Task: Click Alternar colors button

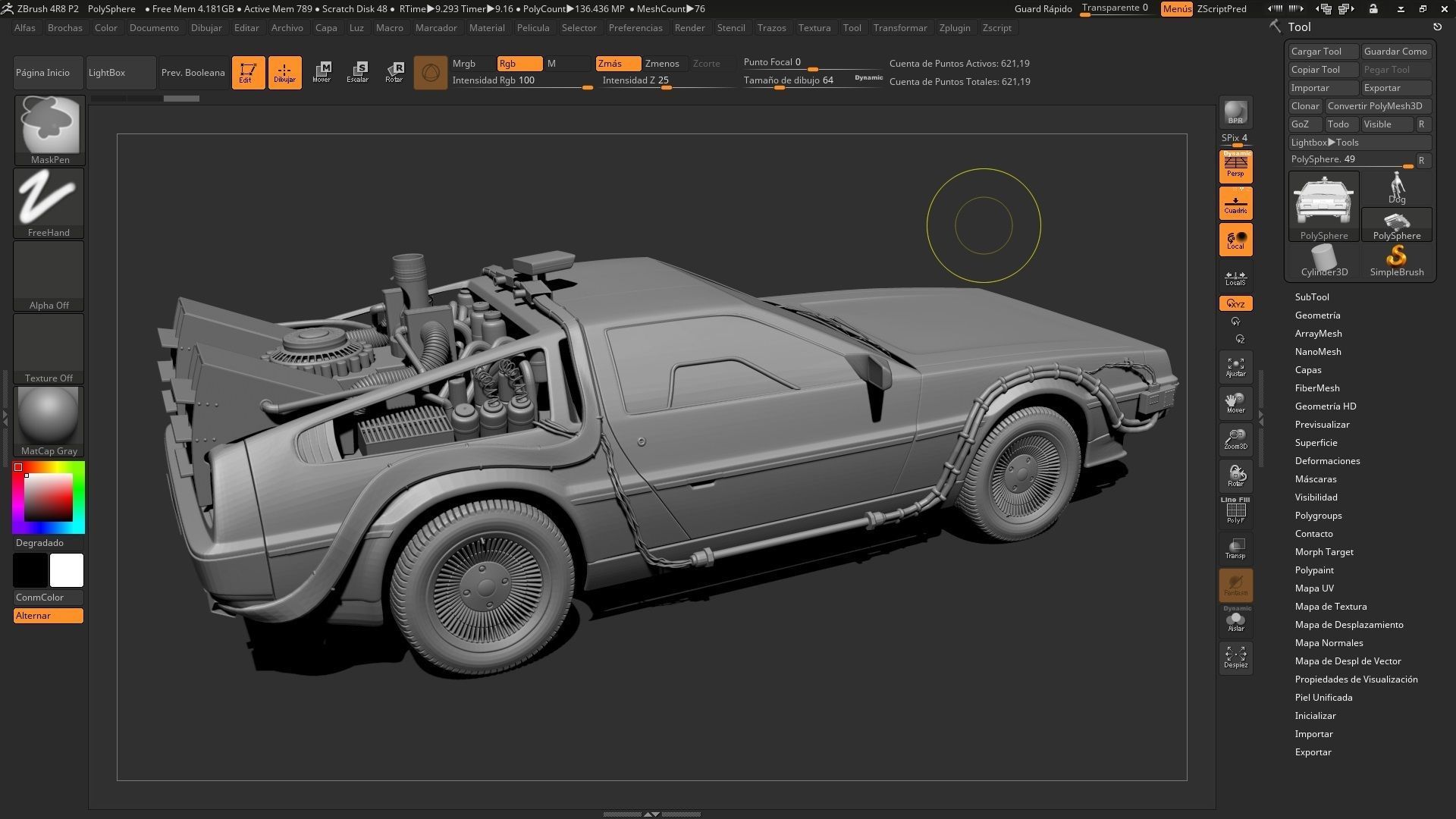Action: pyautogui.click(x=49, y=616)
